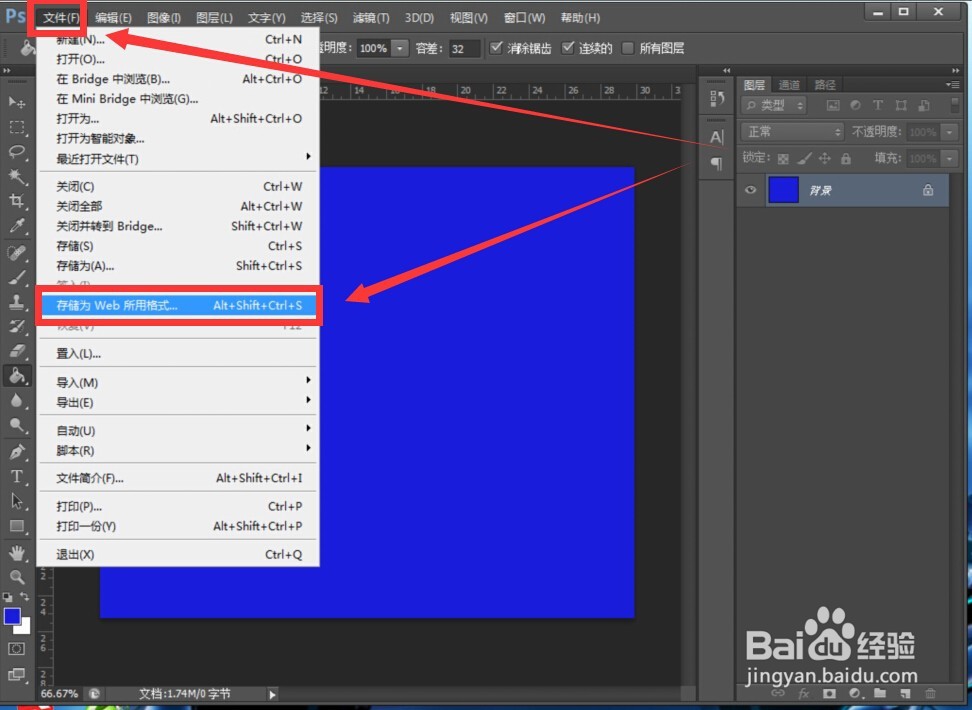Open the 类型 layer filter dropdown

click(774, 105)
